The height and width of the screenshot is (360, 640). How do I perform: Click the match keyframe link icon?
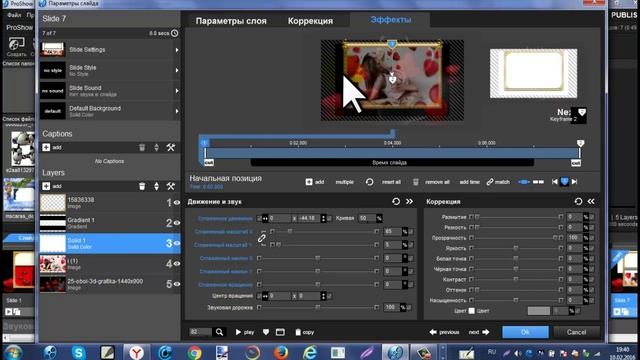click(490, 182)
